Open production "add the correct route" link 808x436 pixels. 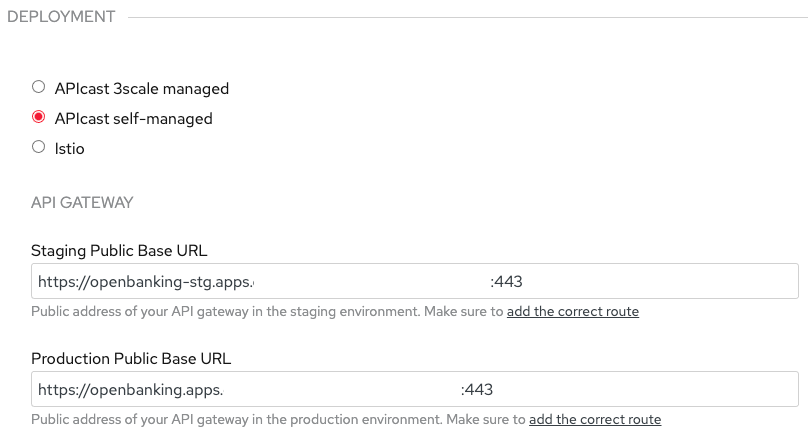(x=594, y=420)
